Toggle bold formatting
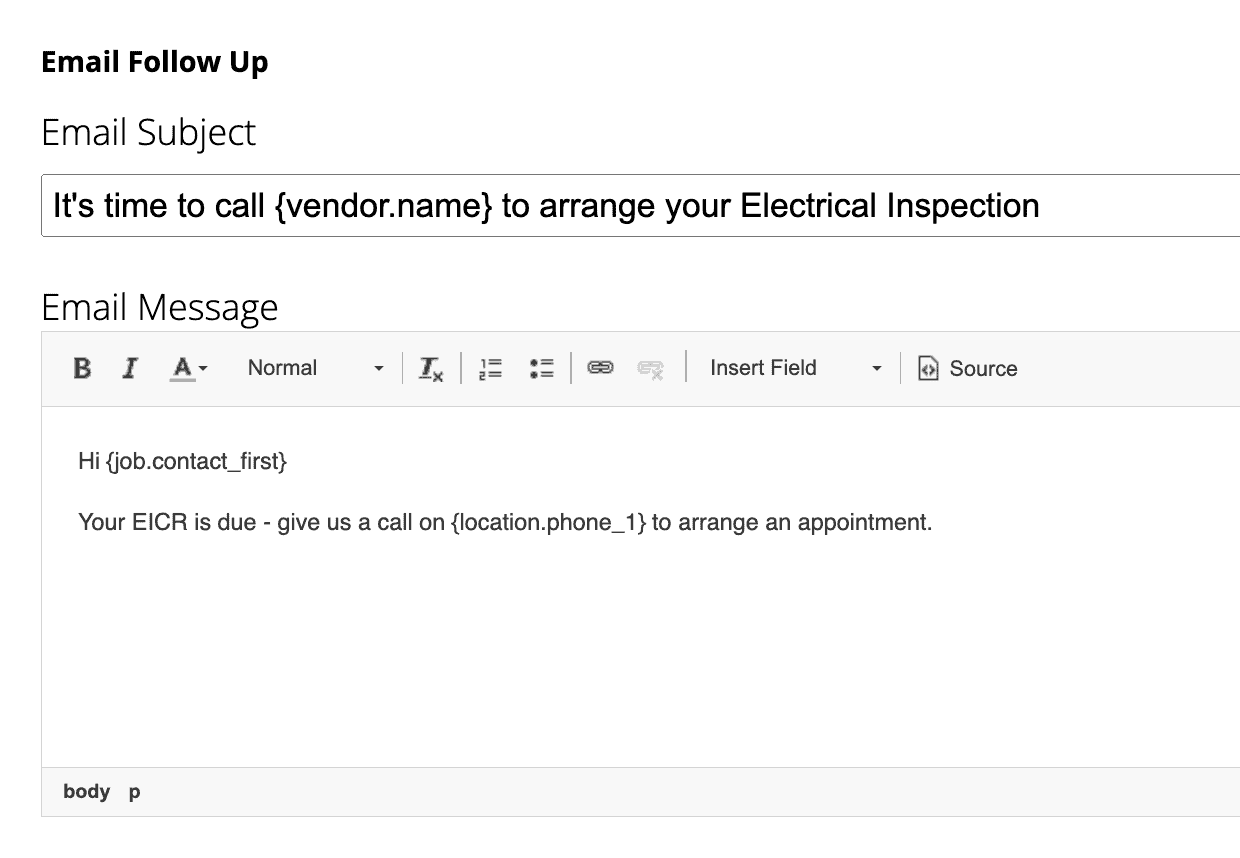 coord(82,368)
